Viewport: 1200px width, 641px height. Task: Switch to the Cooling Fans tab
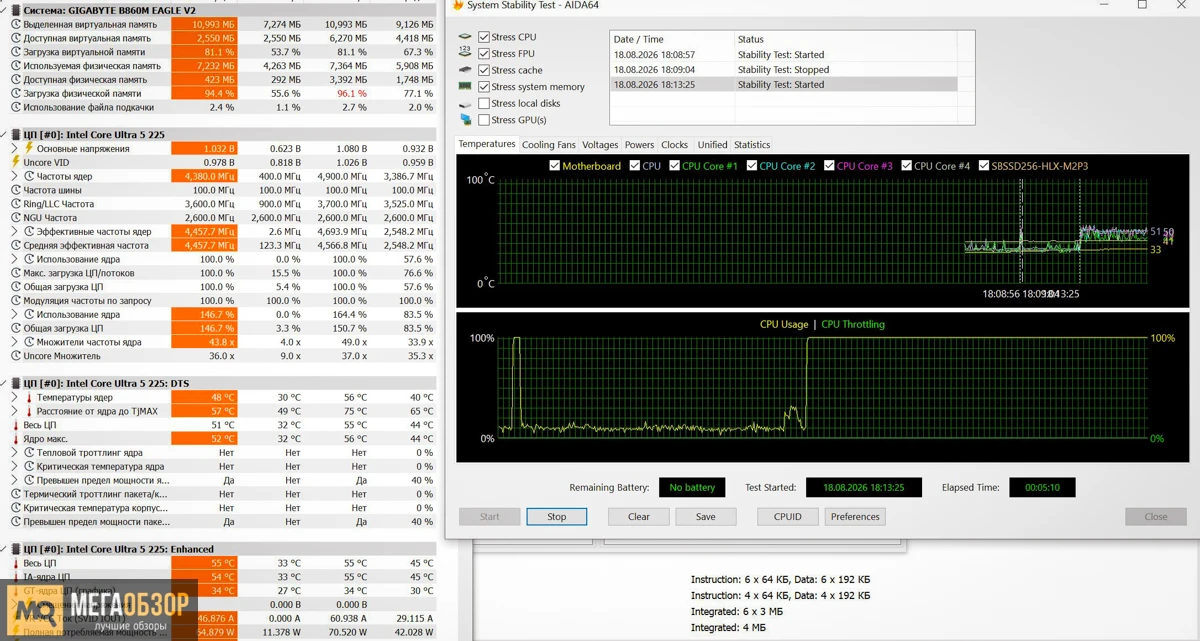(x=549, y=145)
